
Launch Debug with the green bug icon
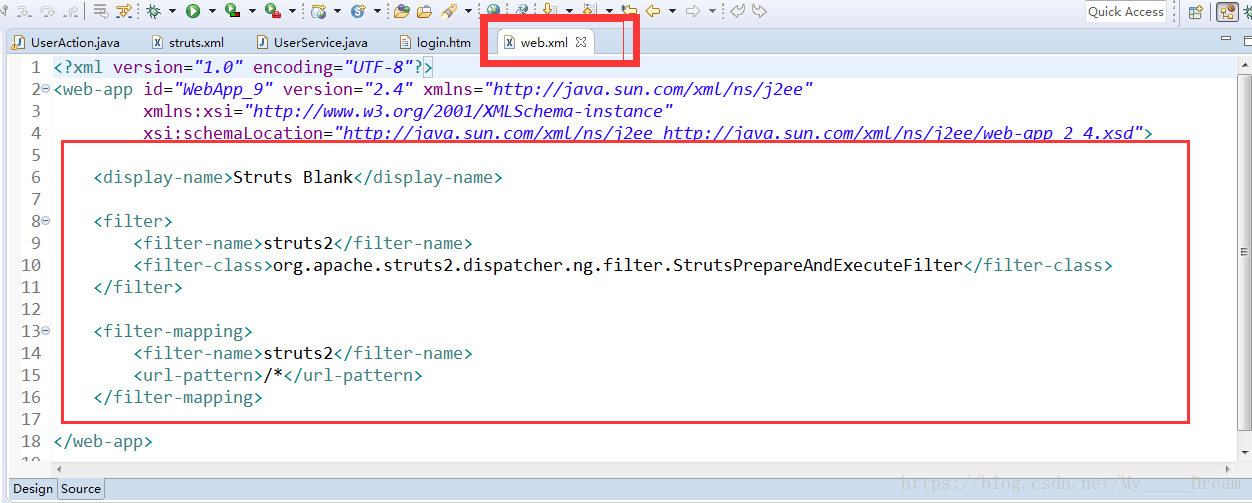(153, 11)
